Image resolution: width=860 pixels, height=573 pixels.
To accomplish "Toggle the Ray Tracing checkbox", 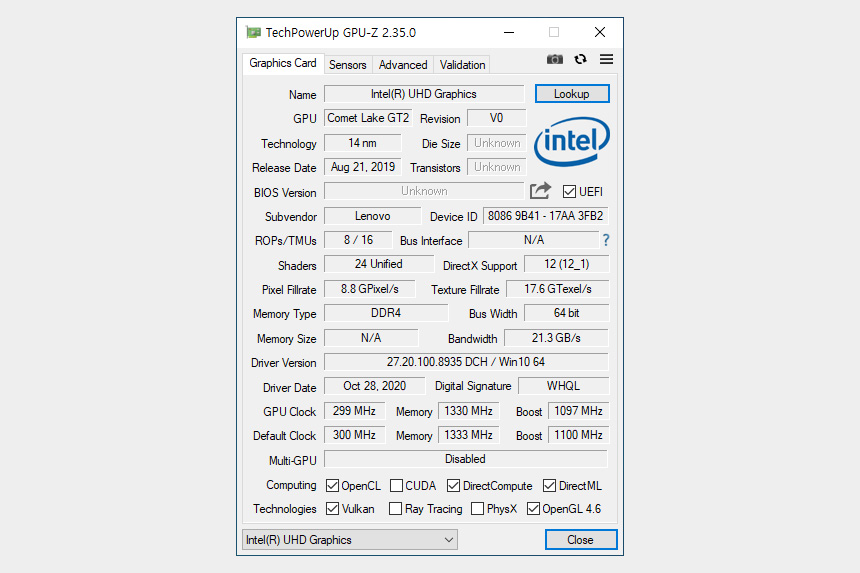I will coord(395,509).
